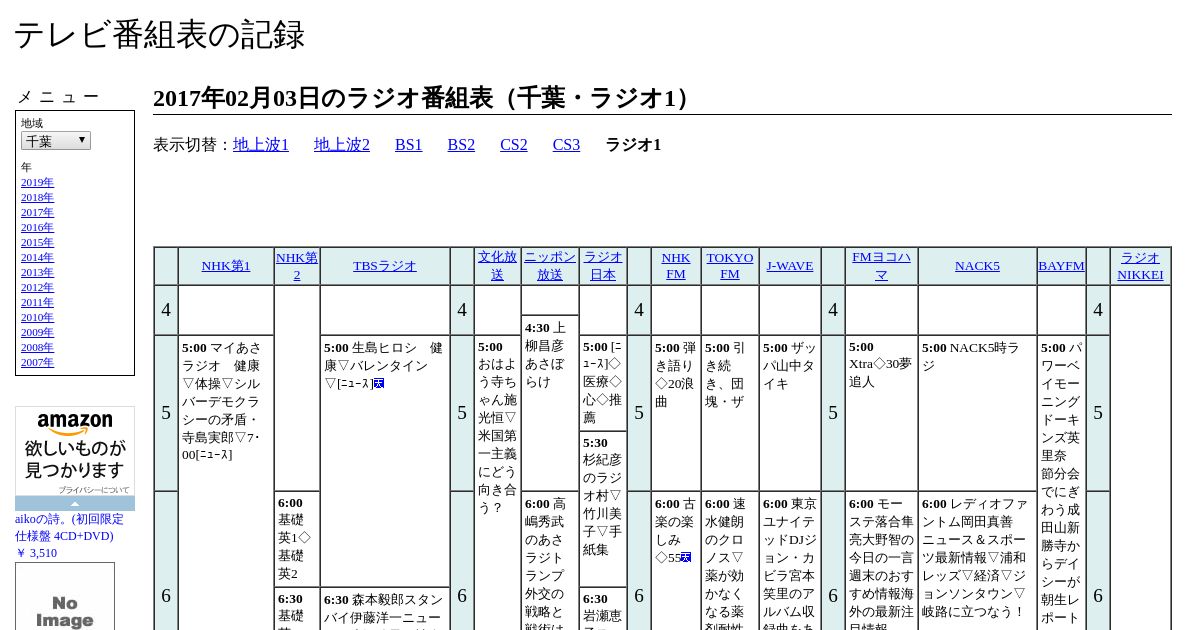Open the ラジオNIKKEI station link
The width and height of the screenshot is (1200, 630).
click(1140, 266)
